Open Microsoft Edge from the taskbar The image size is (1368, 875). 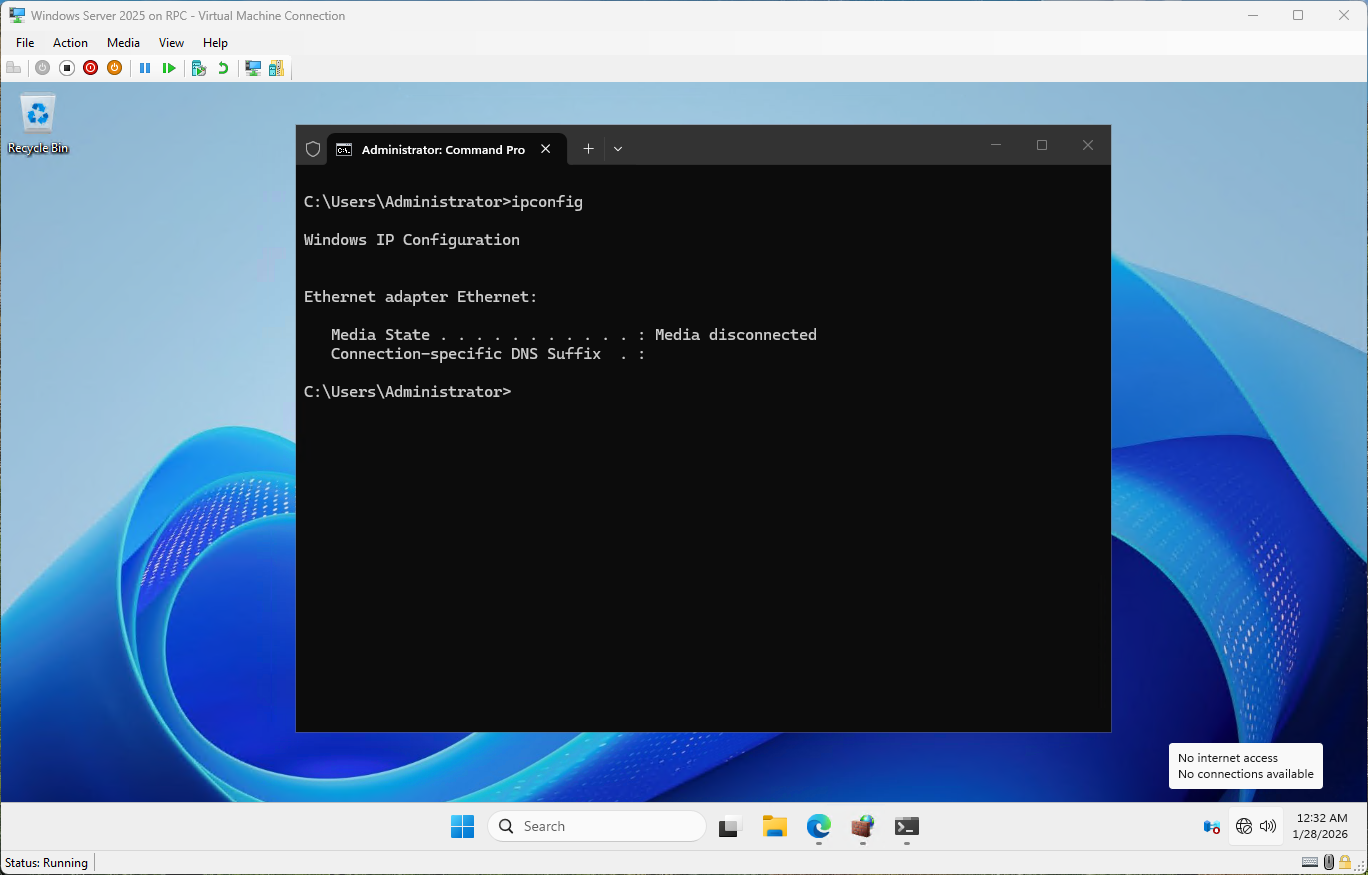click(818, 826)
